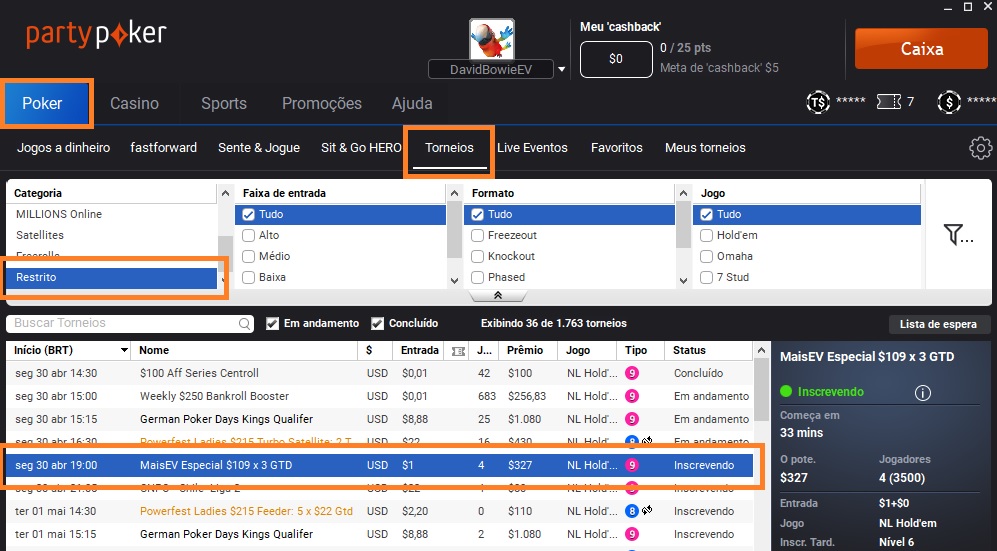Screen dimensions: 997x551
Task: Check the Hold'em game filter
Action: click(x=706, y=236)
